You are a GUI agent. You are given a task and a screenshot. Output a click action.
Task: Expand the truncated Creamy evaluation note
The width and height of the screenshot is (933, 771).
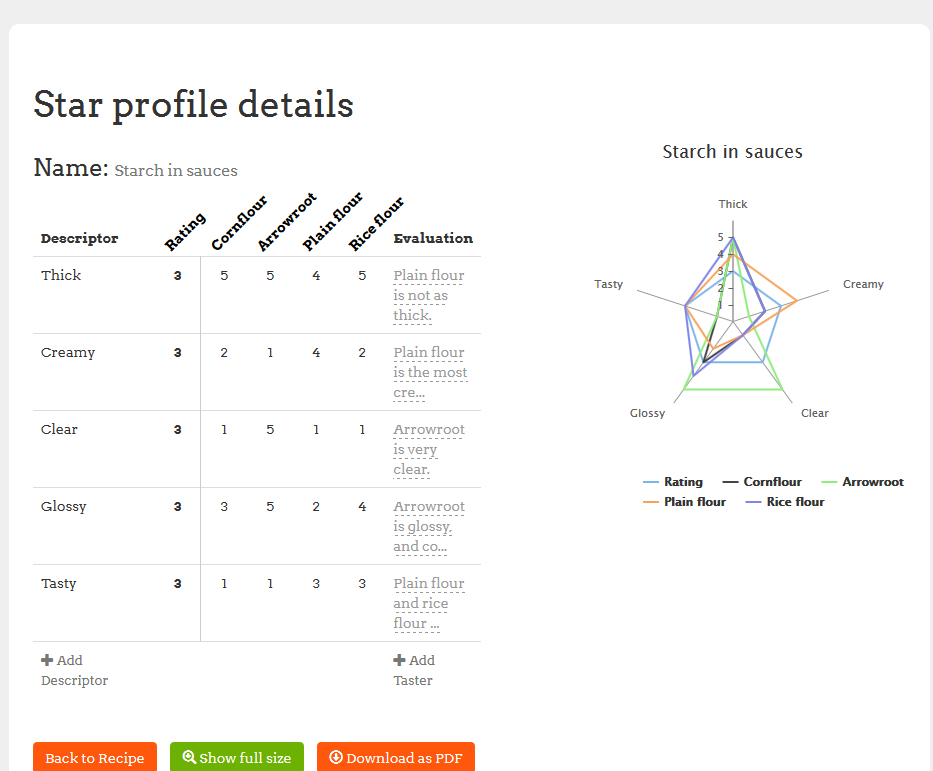[429, 372]
